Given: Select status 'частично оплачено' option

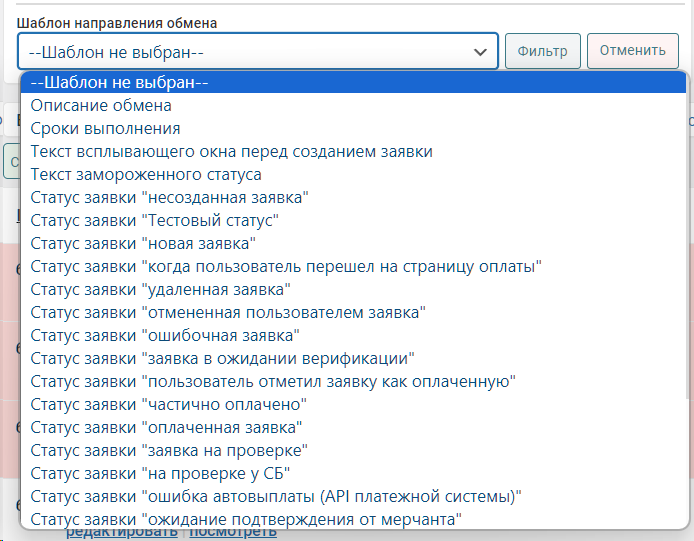Looking at the screenshot, I should (168, 404).
